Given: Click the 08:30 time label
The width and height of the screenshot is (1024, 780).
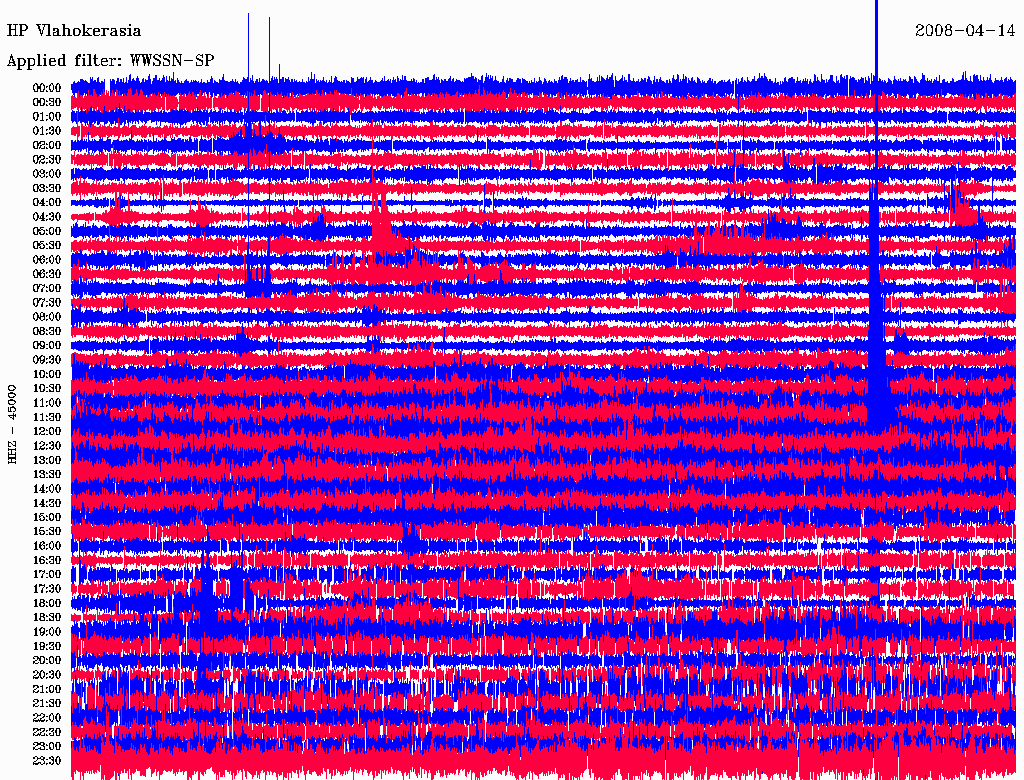Looking at the screenshot, I should [x=47, y=331].
